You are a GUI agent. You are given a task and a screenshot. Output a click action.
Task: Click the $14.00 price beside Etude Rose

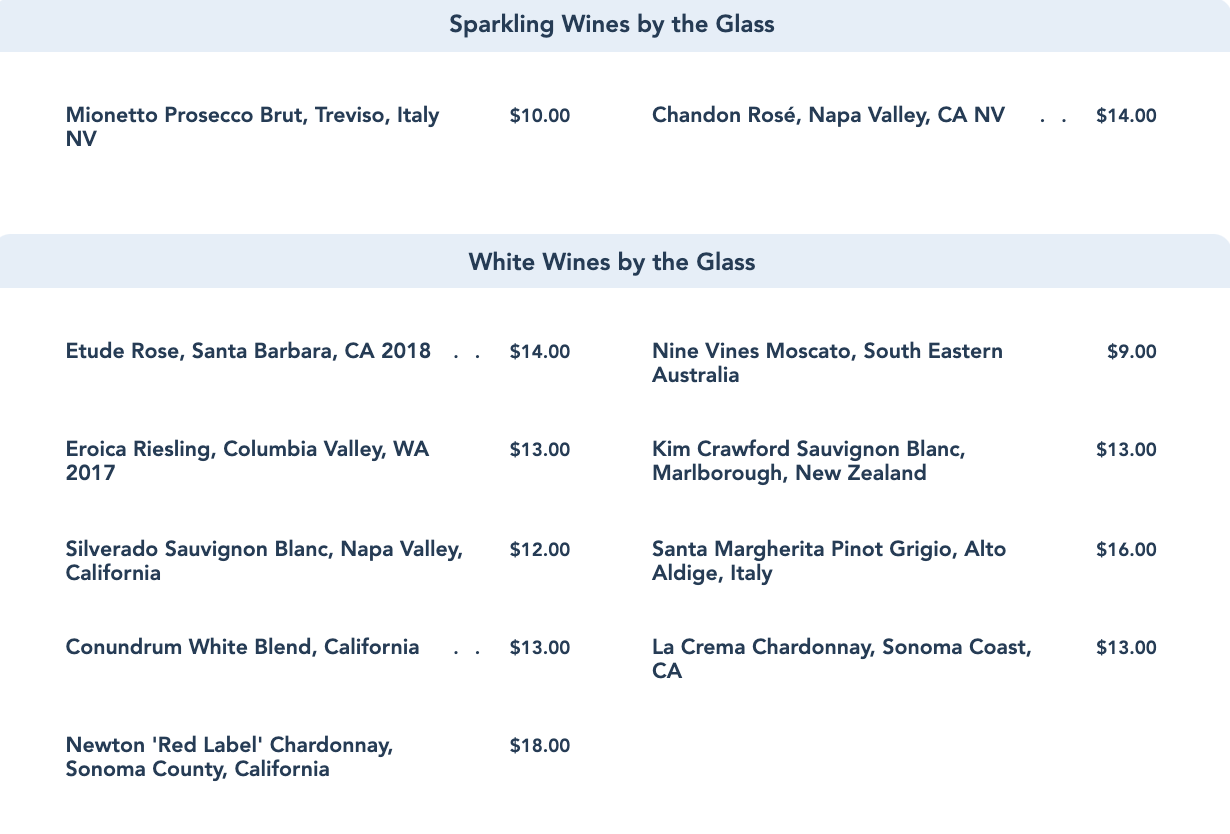pos(540,352)
